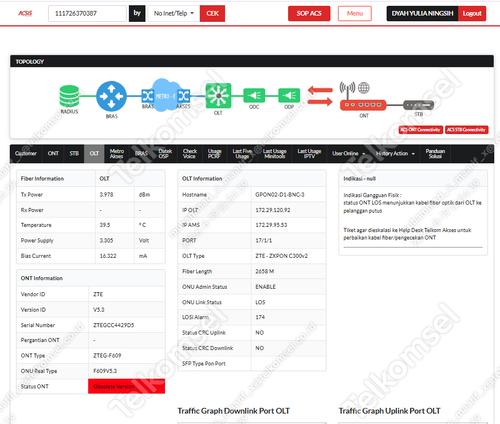Click Bias Current value 16.322
This screenshot has width=500, height=424.
pos(108,256)
